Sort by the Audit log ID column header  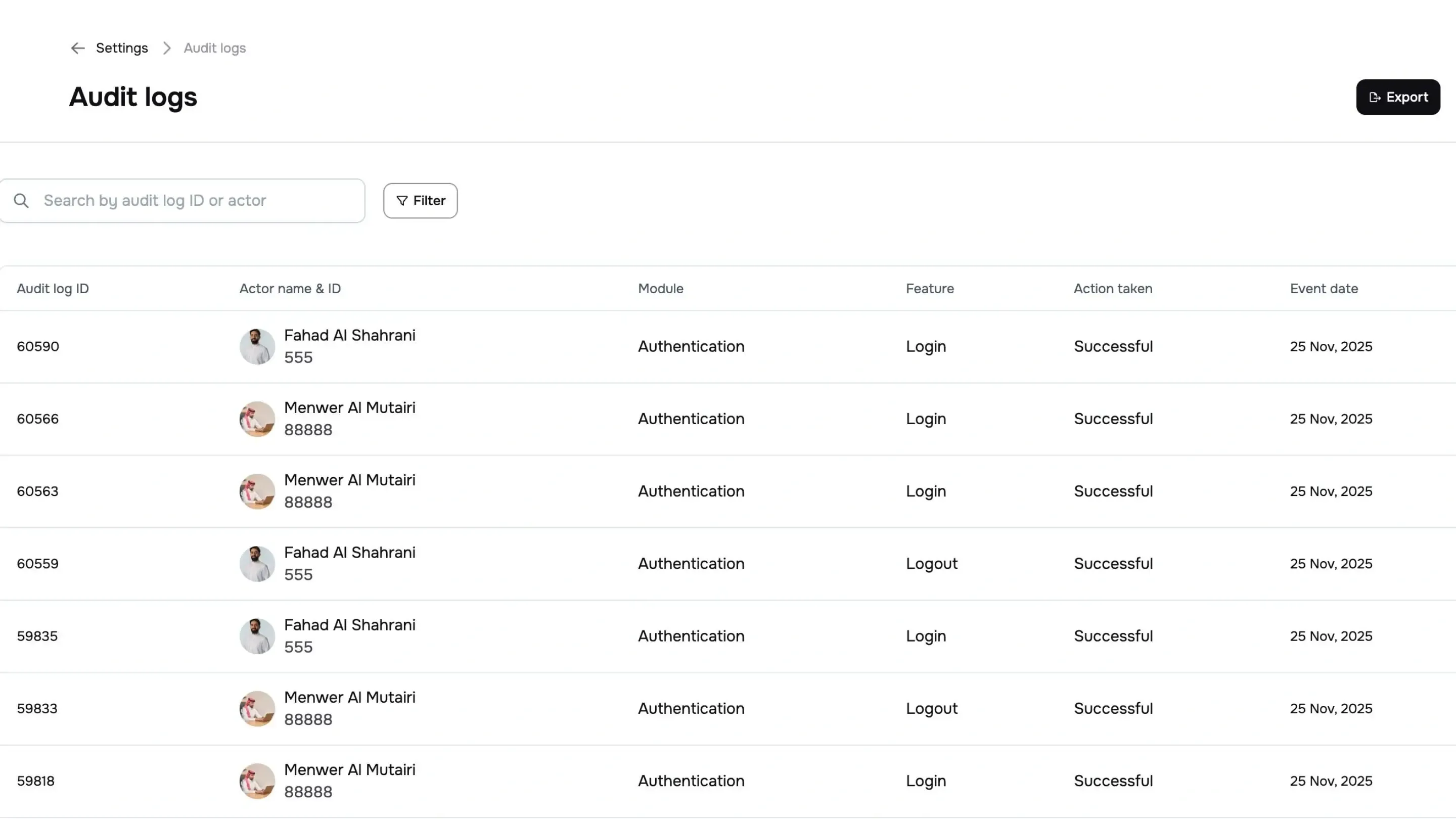tap(53, 288)
